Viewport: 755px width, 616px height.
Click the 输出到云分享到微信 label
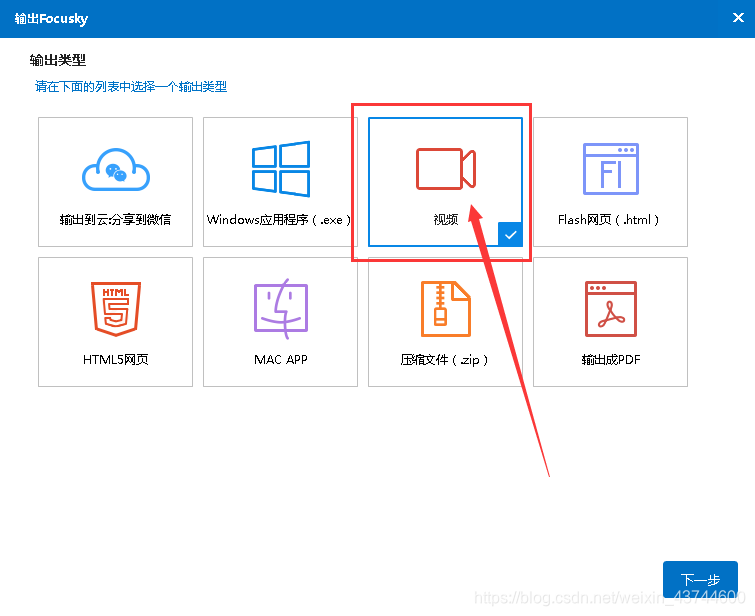[x=115, y=220]
